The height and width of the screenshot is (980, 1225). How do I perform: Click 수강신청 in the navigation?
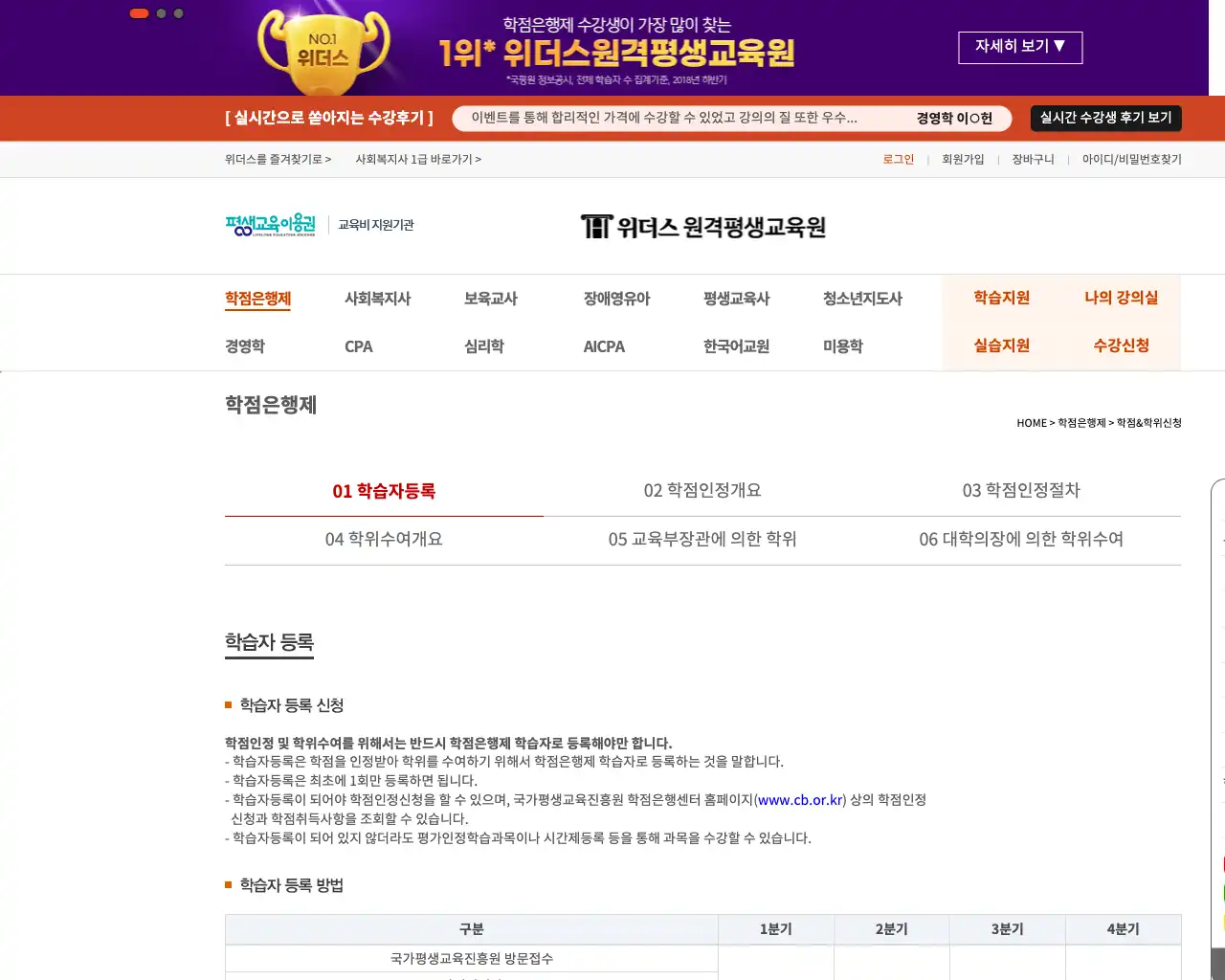tap(1121, 345)
